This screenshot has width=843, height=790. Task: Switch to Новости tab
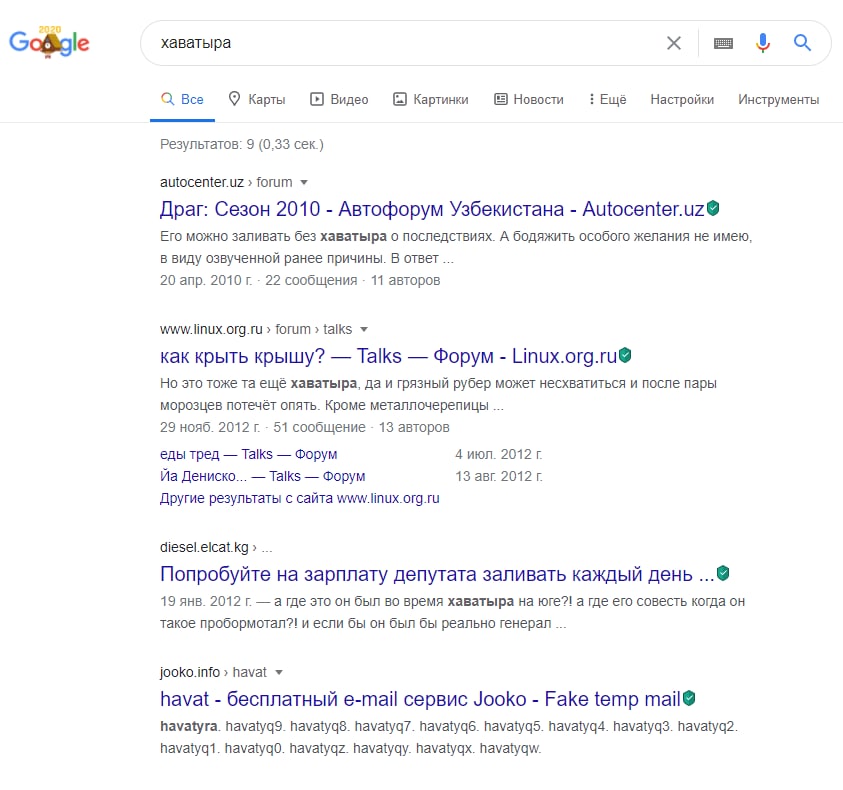pos(529,99)
